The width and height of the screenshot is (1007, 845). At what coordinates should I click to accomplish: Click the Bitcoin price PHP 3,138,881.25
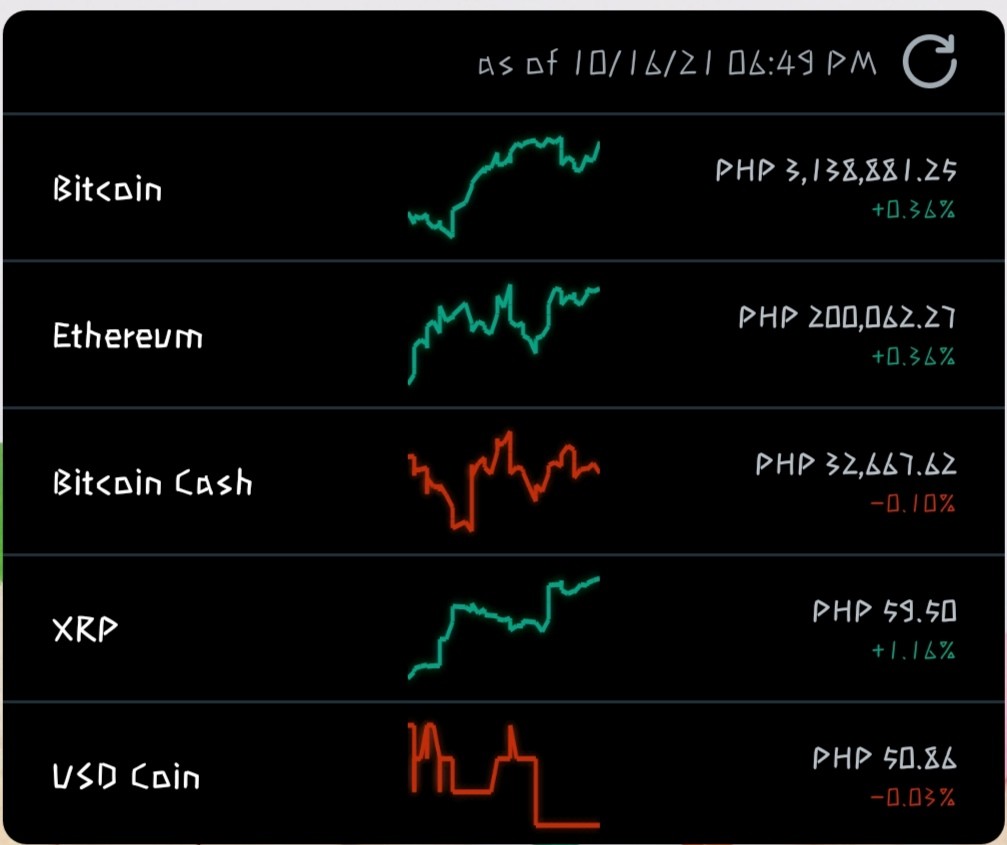tap(836, 170)
